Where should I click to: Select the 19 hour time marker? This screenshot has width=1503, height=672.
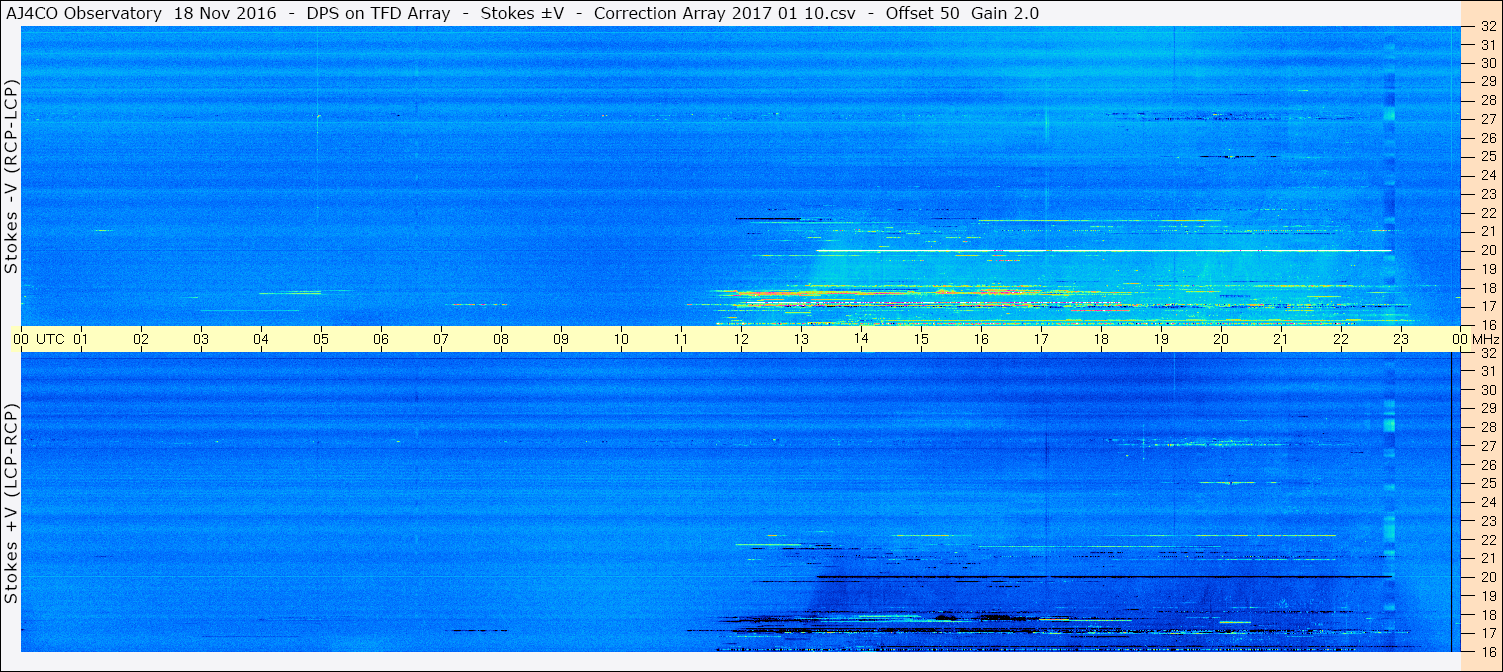tap(1162, 339)
